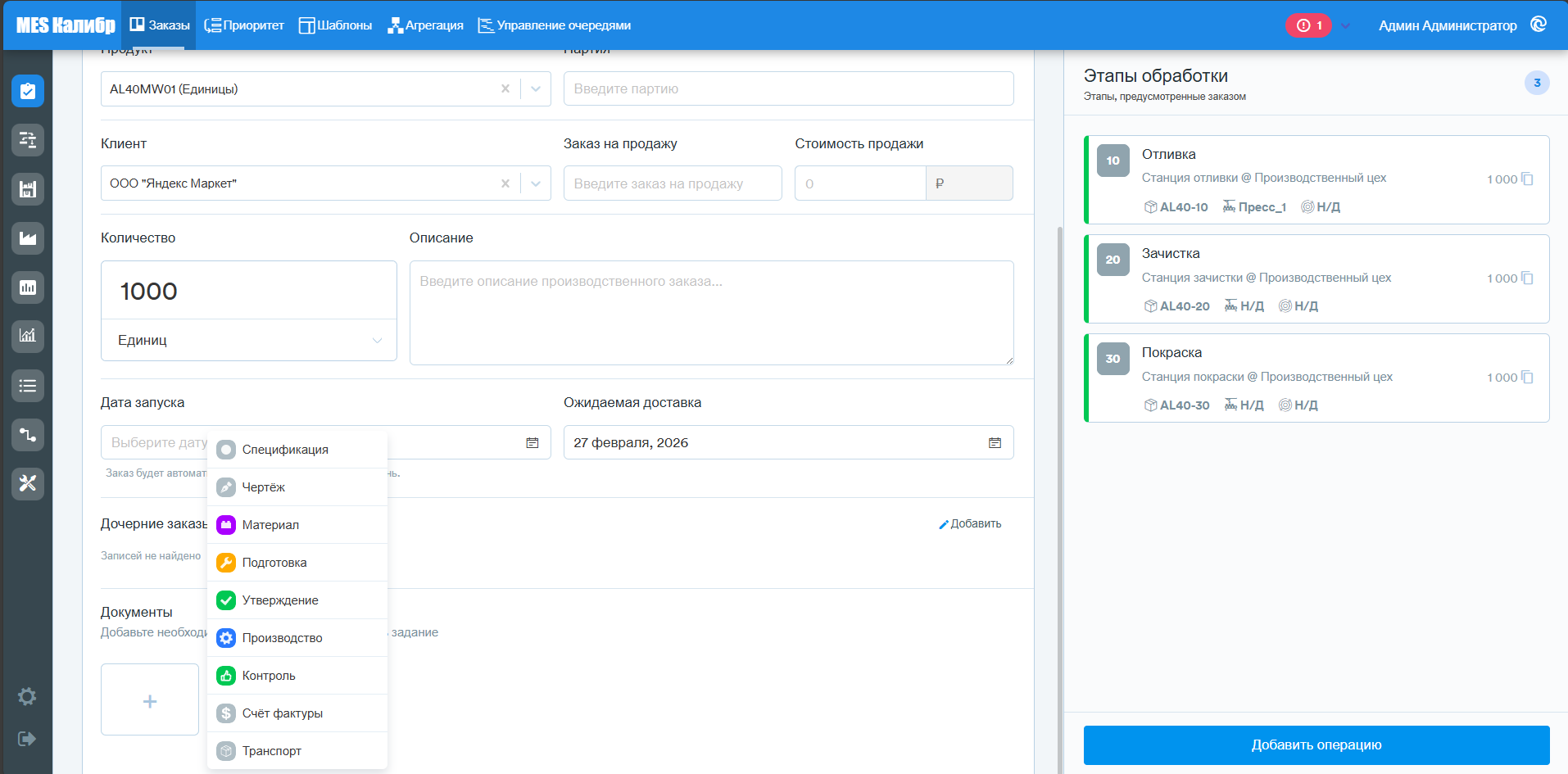Click Добавить link for child orders
The width and height of the screenshot is (1568, 774).
(970, 523)
